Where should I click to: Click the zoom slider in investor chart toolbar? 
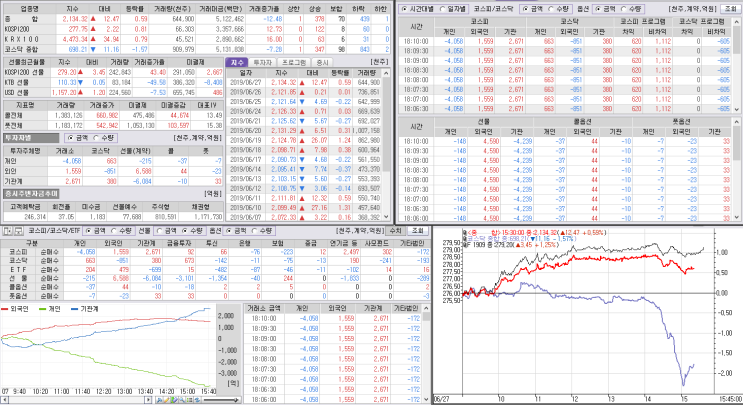pos(221,400)
